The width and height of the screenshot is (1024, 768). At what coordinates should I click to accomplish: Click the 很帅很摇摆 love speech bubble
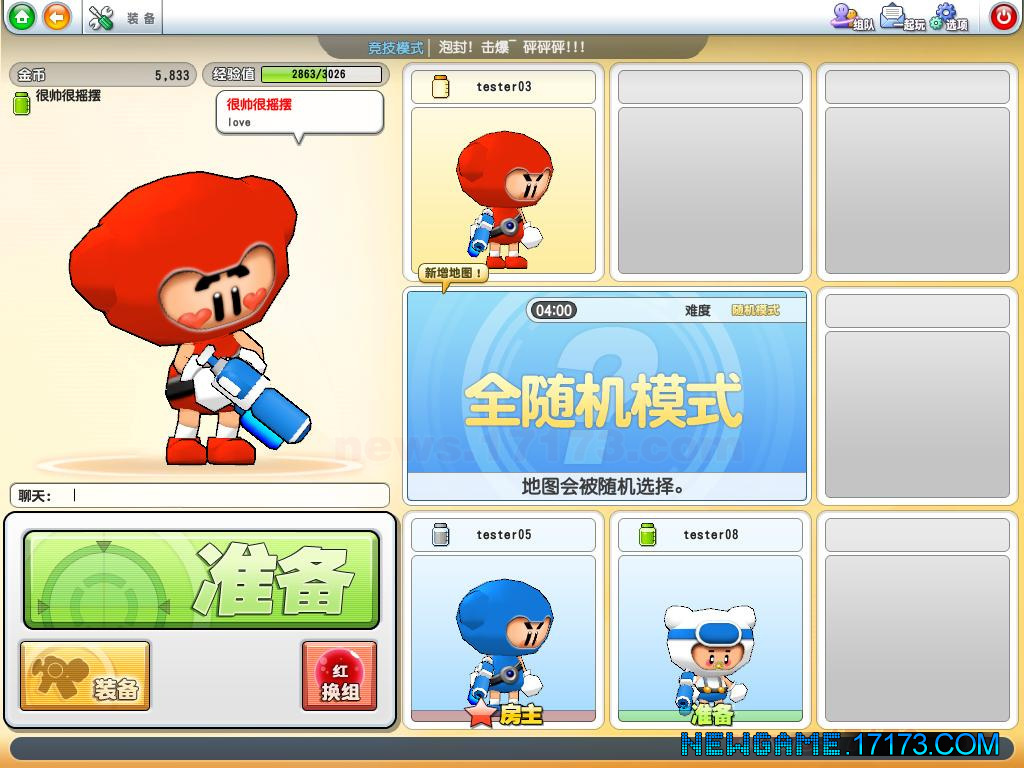coord(300,114)
